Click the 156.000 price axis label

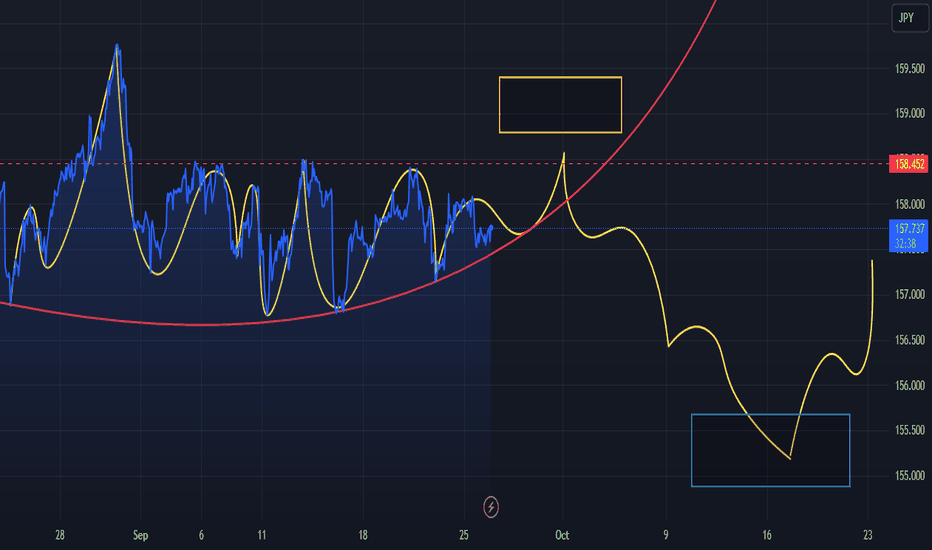pyautogui.click(x=909, y=385)
